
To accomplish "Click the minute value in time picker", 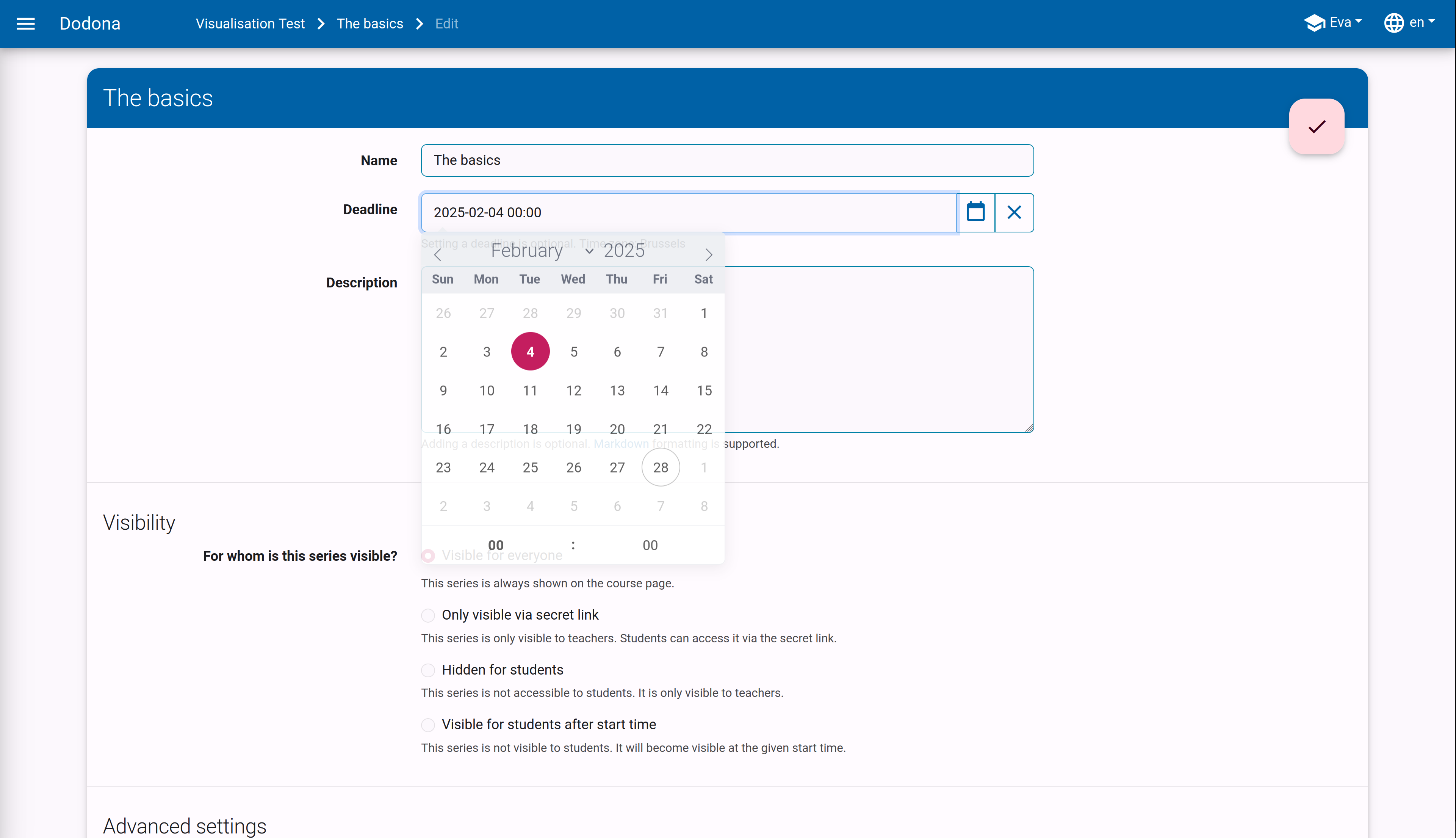I will click(650, 545).
